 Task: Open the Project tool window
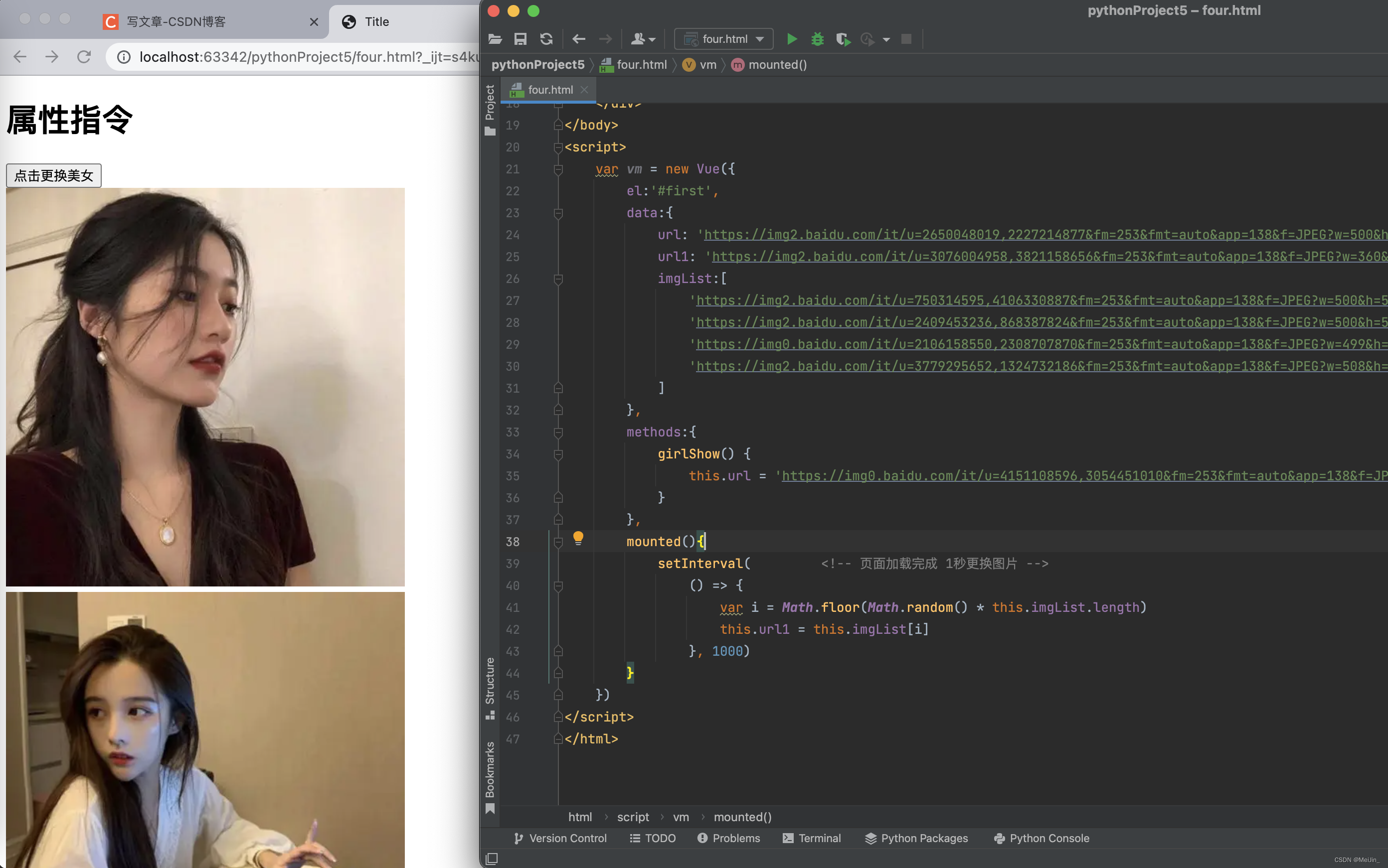tap(490, 110)
